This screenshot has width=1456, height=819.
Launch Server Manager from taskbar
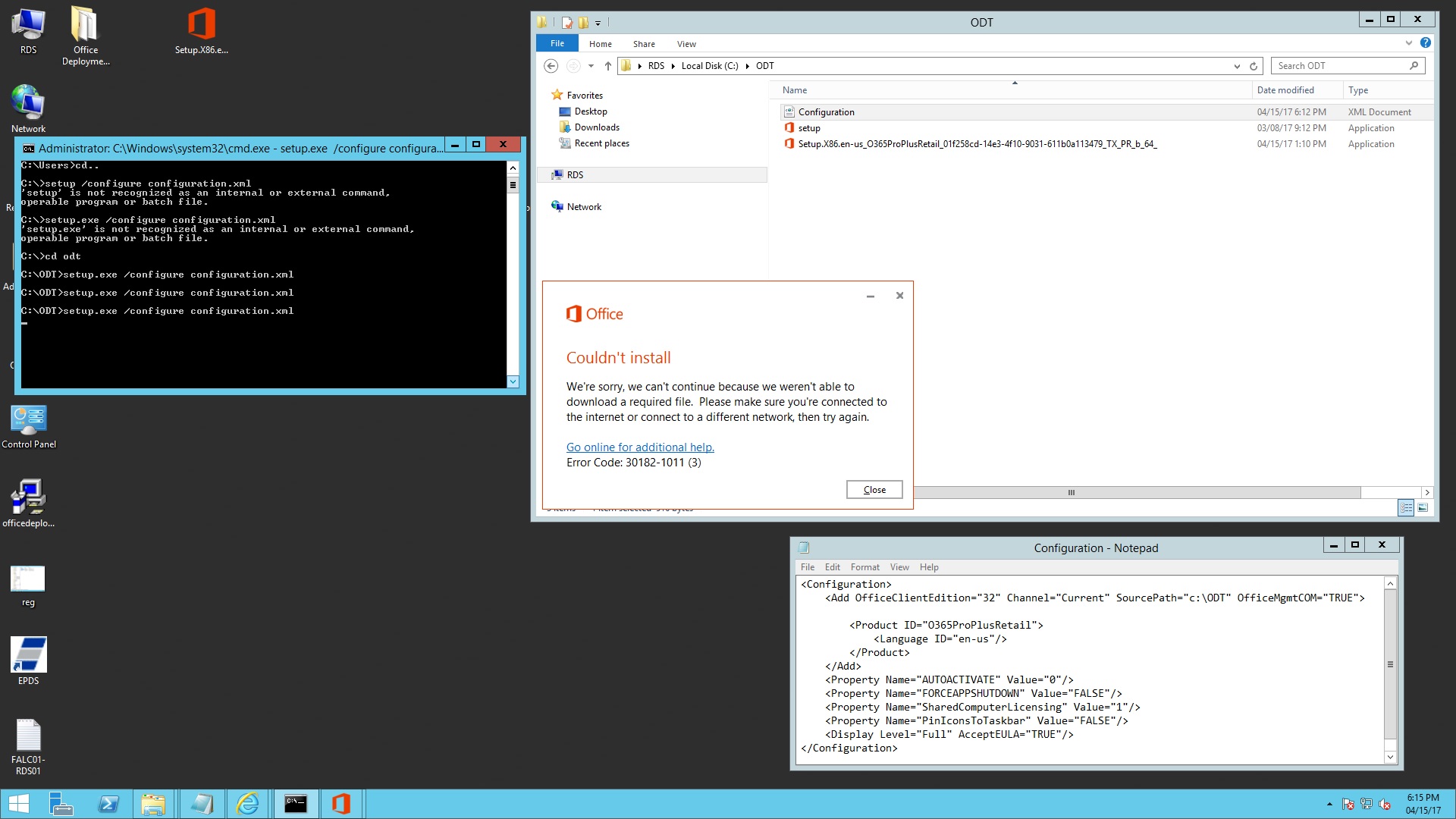click(61, 804)
